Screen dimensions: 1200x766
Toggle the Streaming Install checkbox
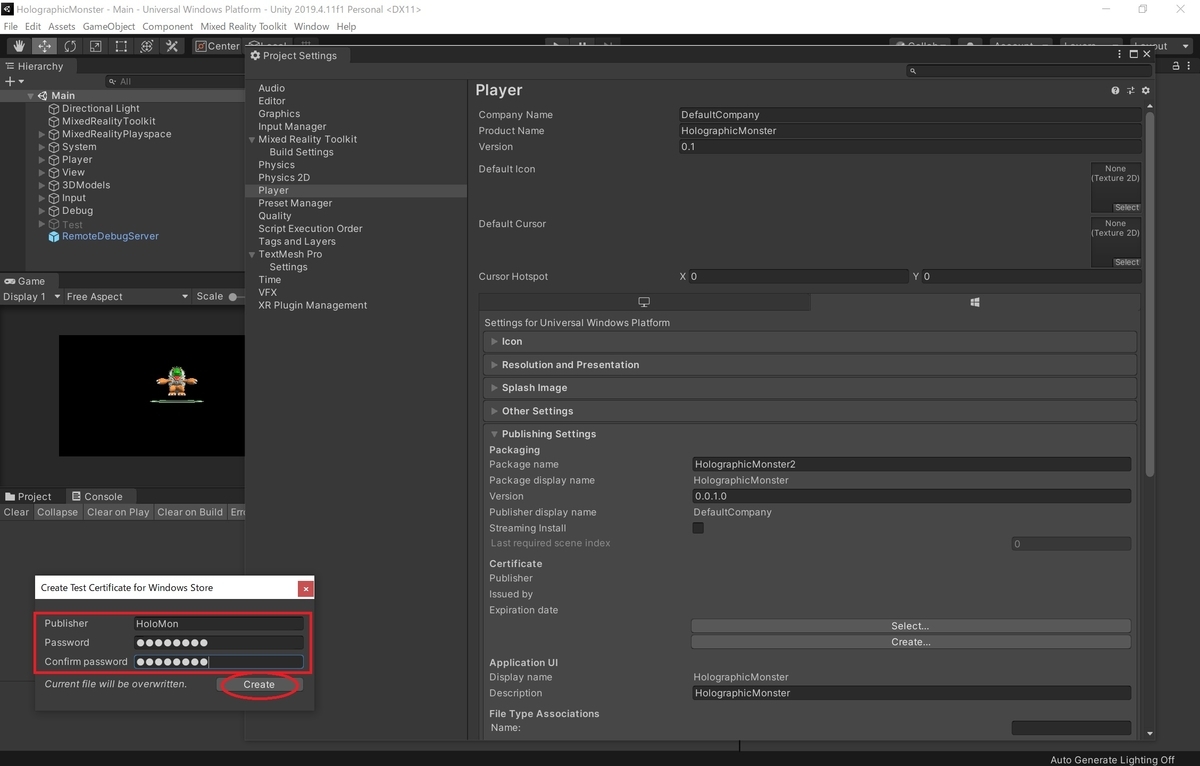[698, 528]
